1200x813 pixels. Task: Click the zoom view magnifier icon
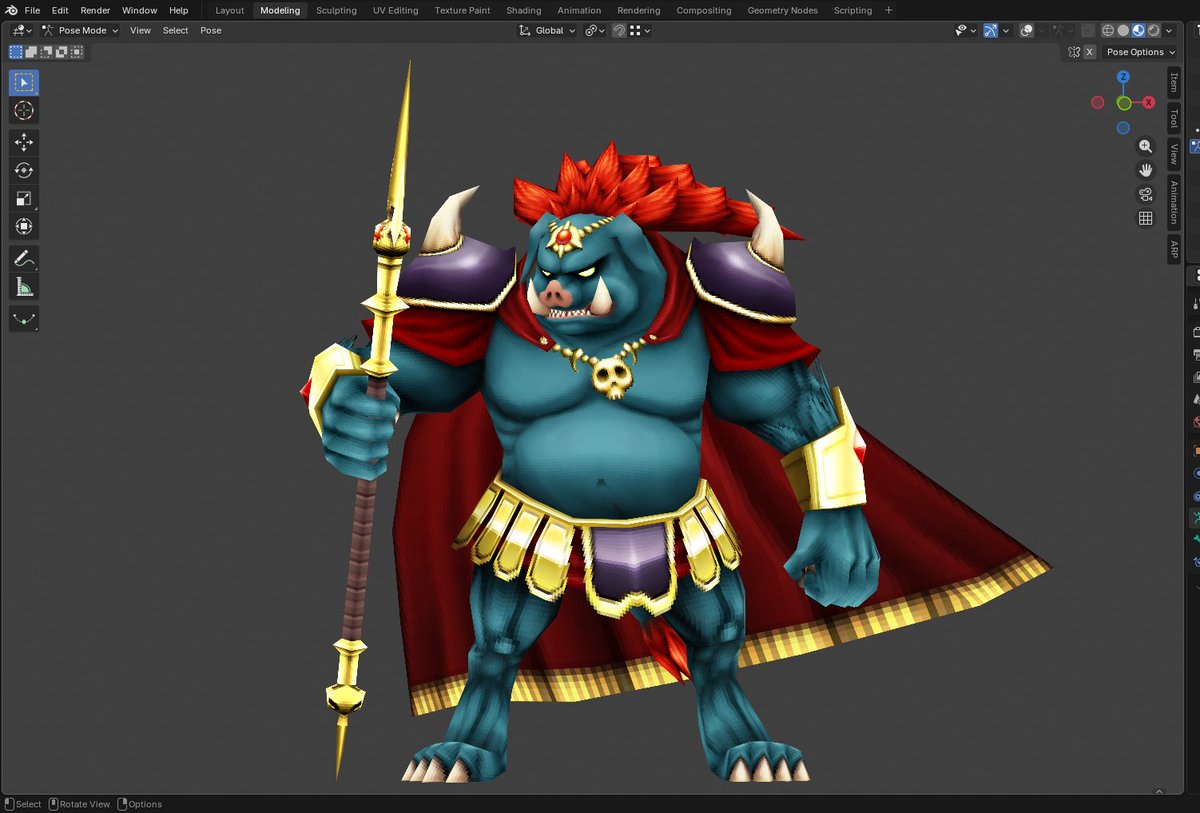(1146, 146)
